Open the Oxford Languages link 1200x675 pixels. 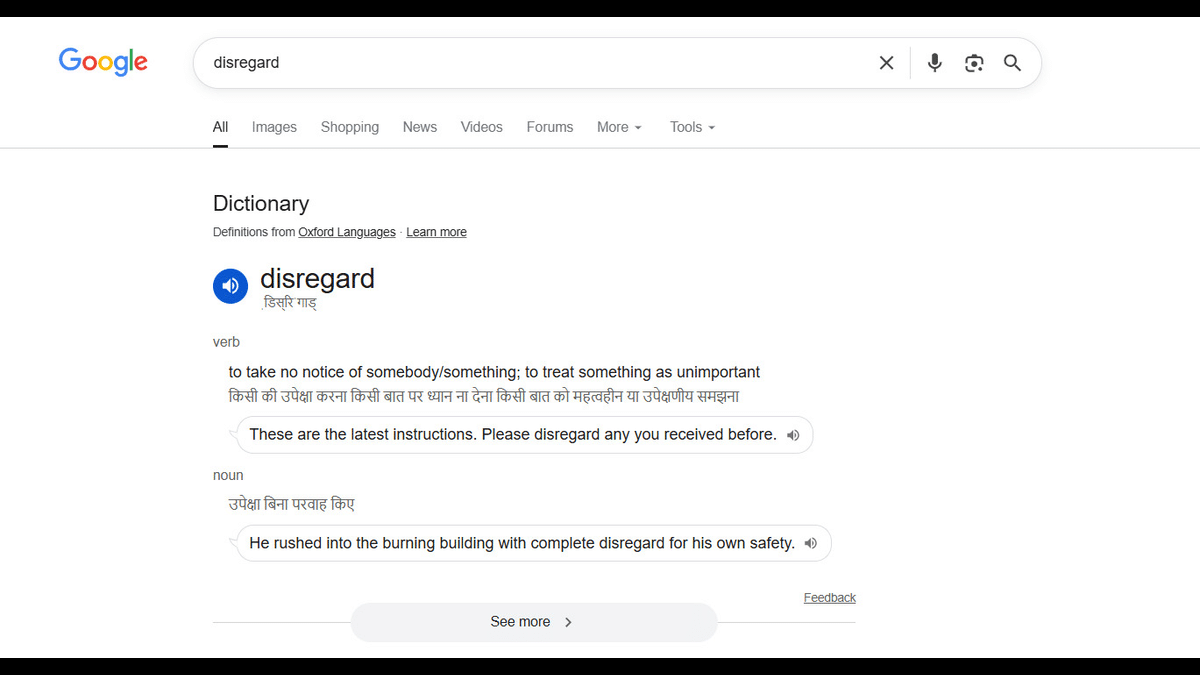tap(347, 232)
